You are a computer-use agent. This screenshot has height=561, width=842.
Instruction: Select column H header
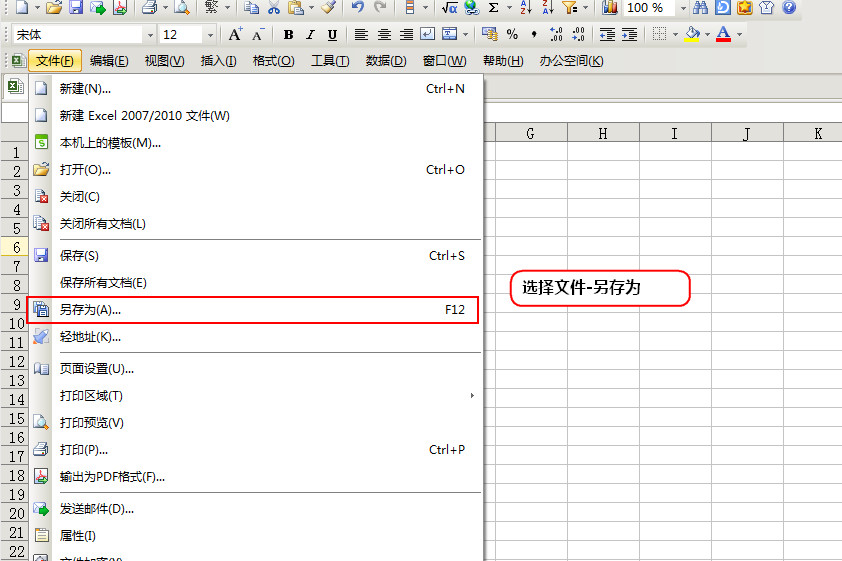click(x=603, y=134)
